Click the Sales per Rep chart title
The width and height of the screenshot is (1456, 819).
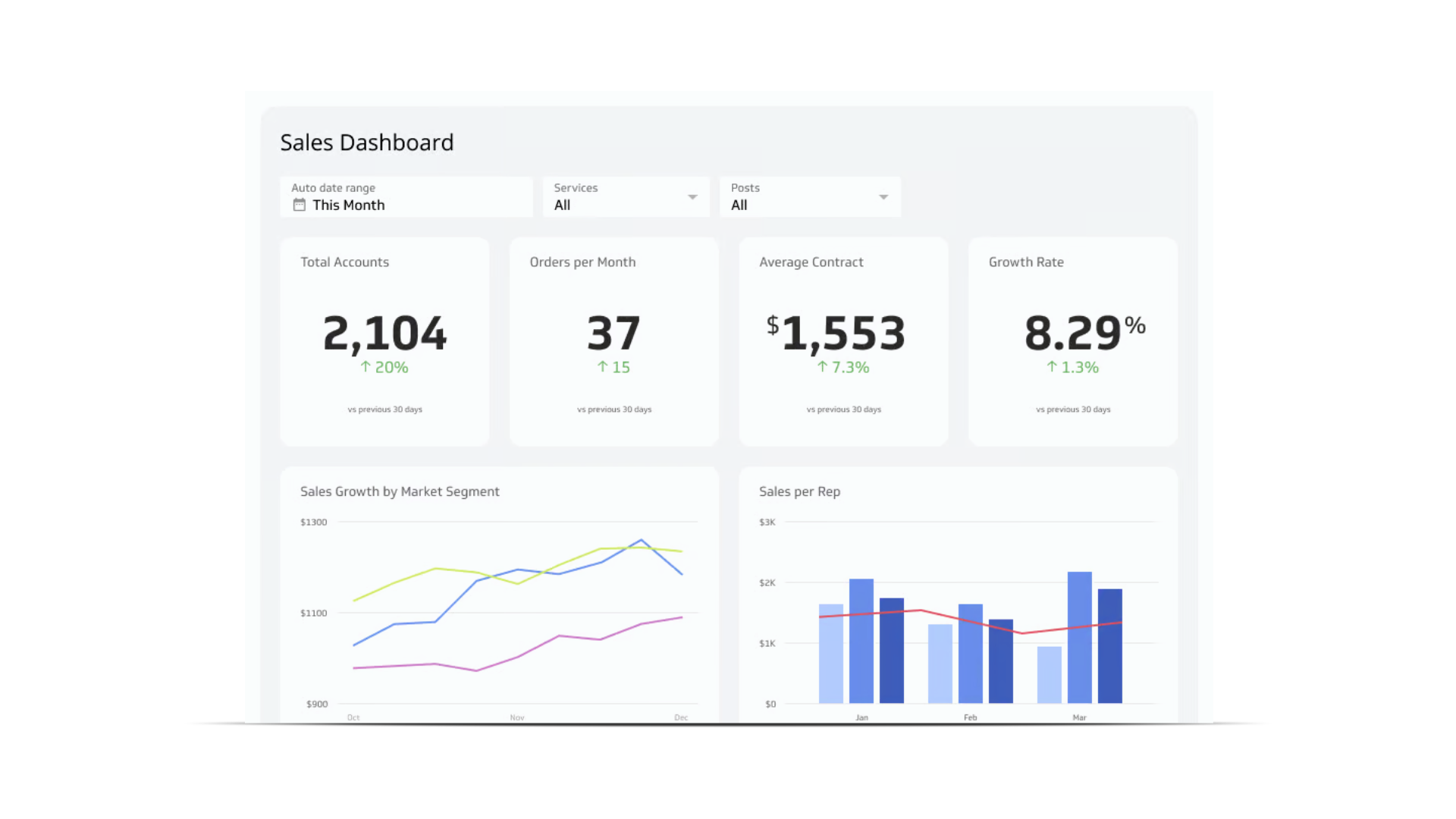800,492
